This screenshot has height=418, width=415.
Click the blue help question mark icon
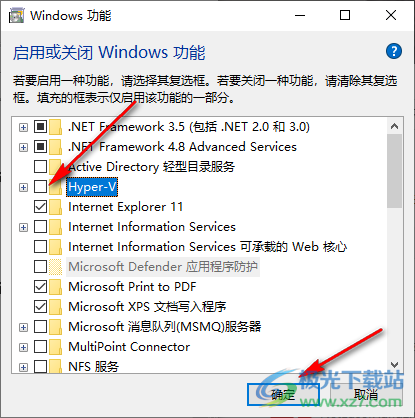(x=394, y=51)
